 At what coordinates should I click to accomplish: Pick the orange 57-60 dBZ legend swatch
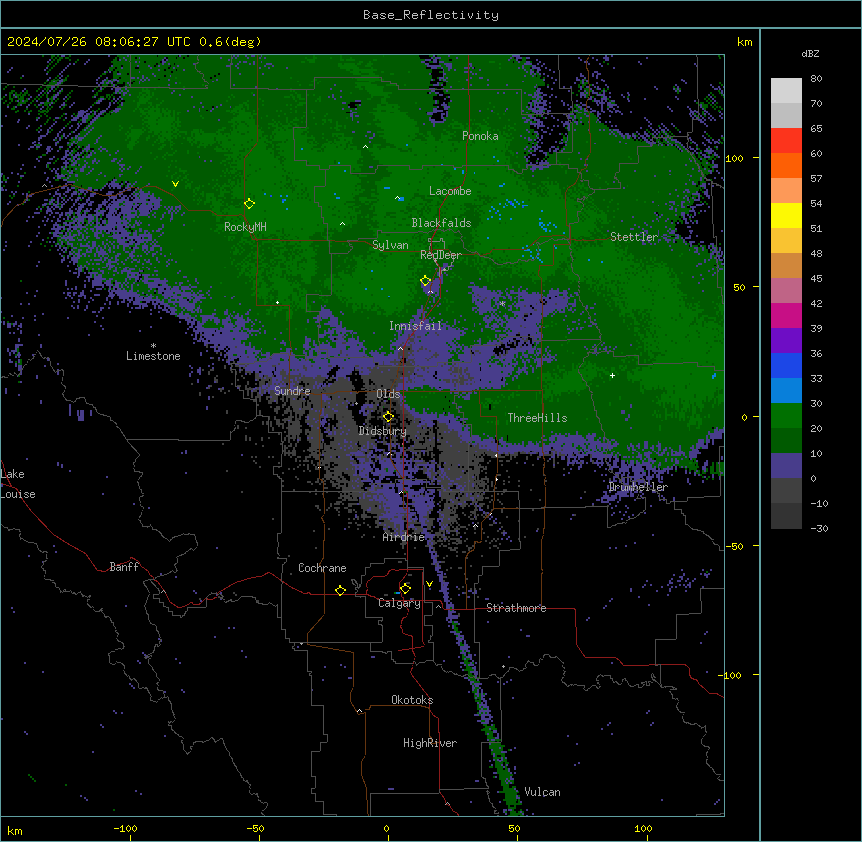point(786,166)
